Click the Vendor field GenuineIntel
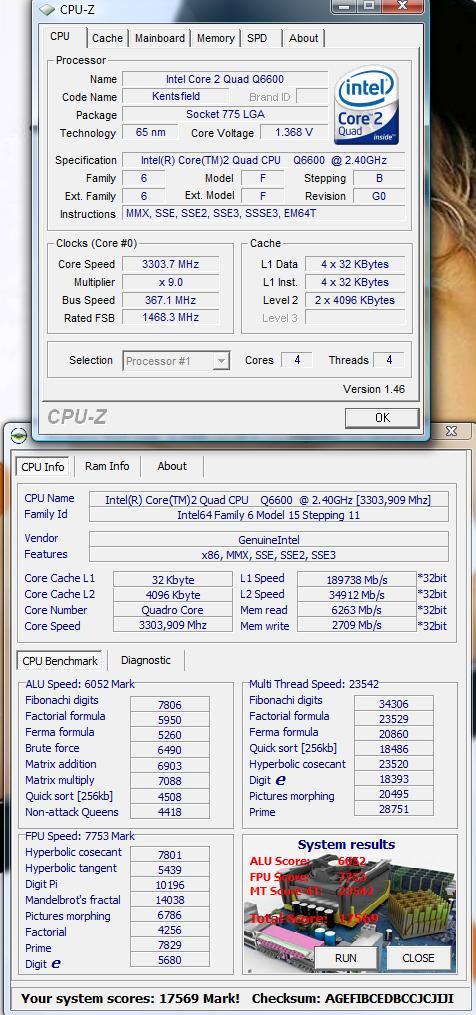Viewport: 476px width, 1015px height. (268, 539)
